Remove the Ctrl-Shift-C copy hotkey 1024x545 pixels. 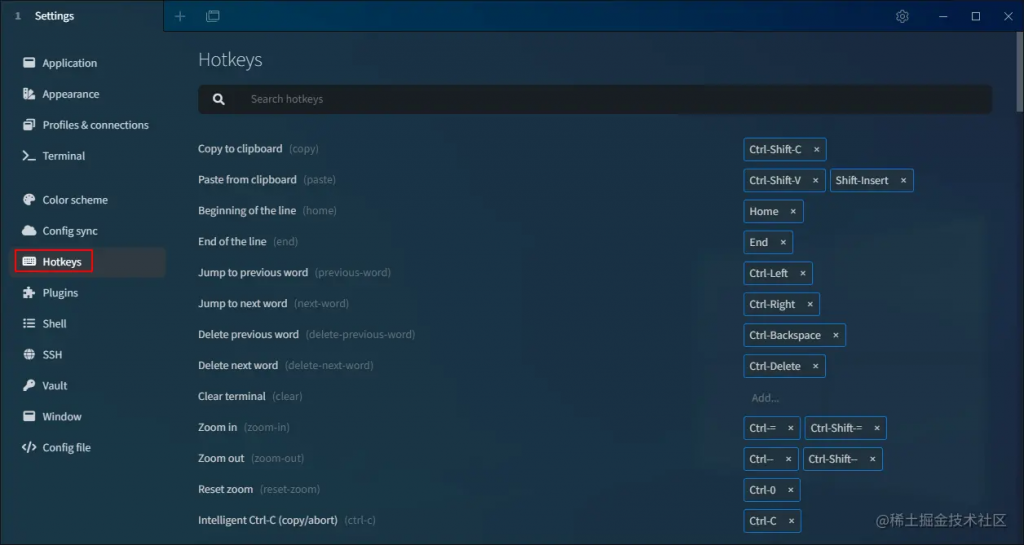(816, 149)
